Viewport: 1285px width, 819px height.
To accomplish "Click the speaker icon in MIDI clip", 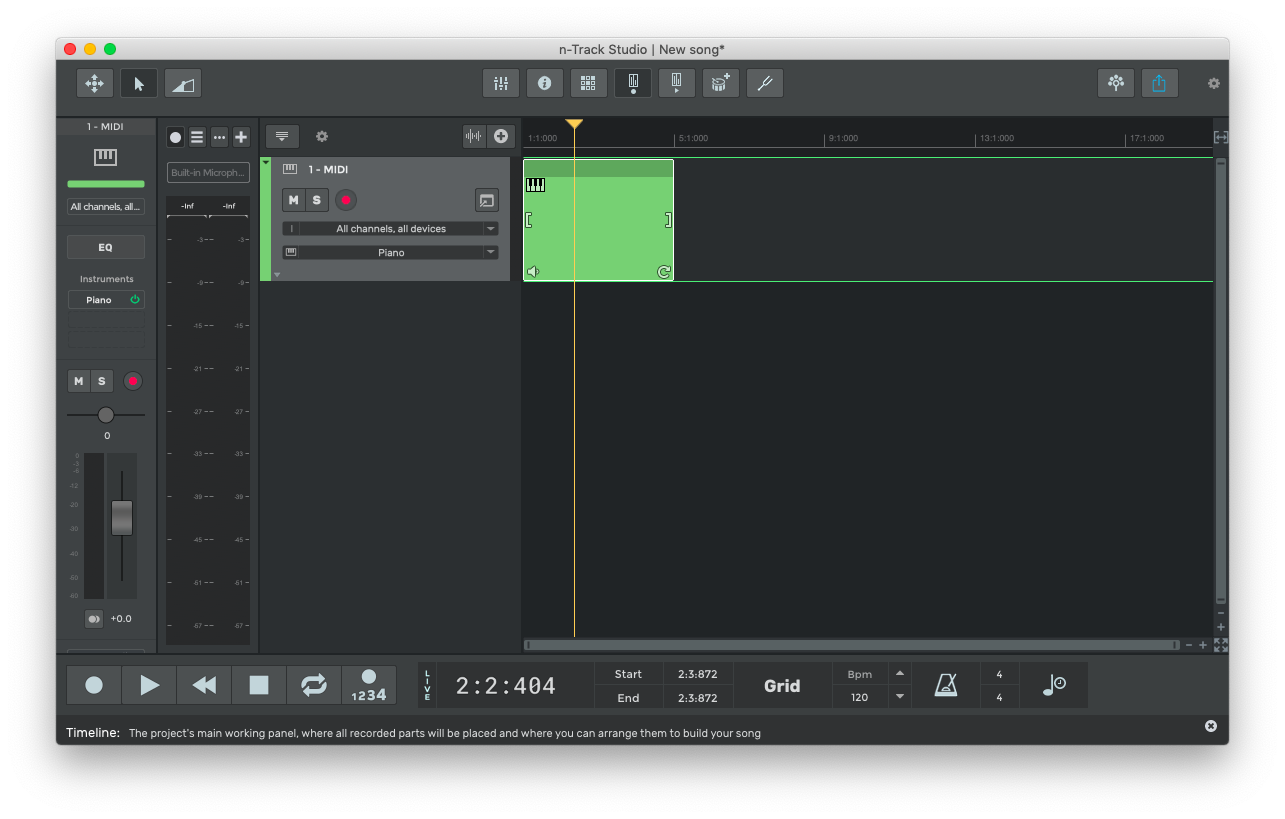I will [533, 272].
